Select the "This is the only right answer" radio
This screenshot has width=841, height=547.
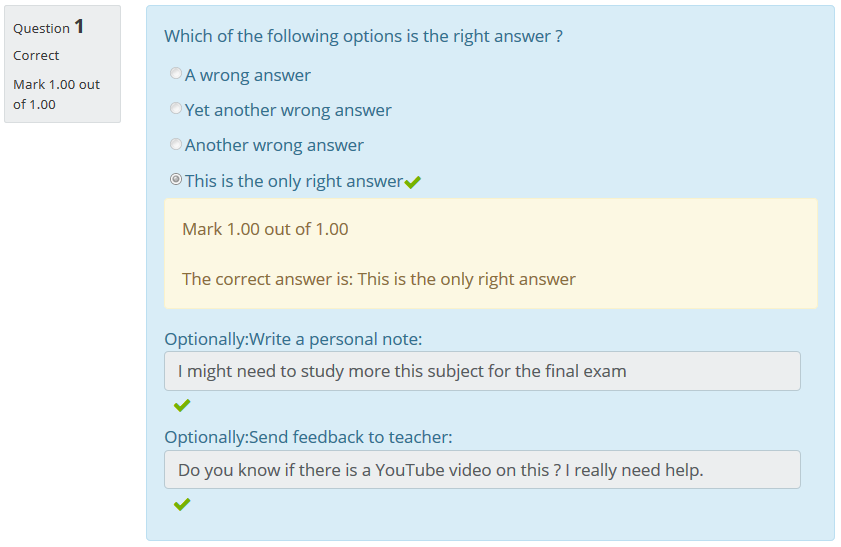(176, 180)
